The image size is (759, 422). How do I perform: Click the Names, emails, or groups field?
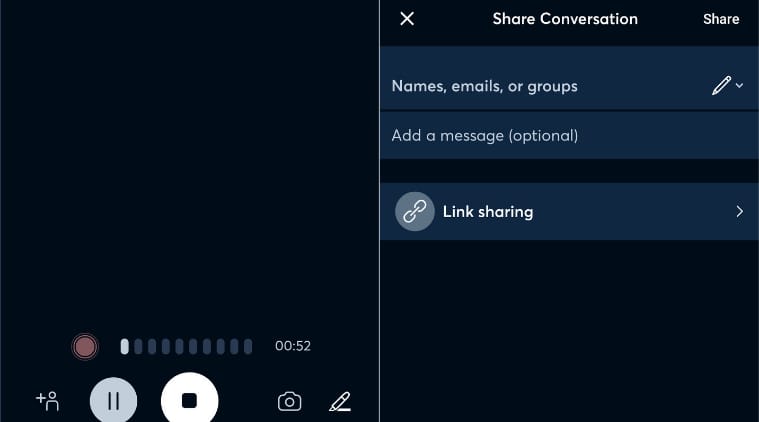(x=569, y=79)
